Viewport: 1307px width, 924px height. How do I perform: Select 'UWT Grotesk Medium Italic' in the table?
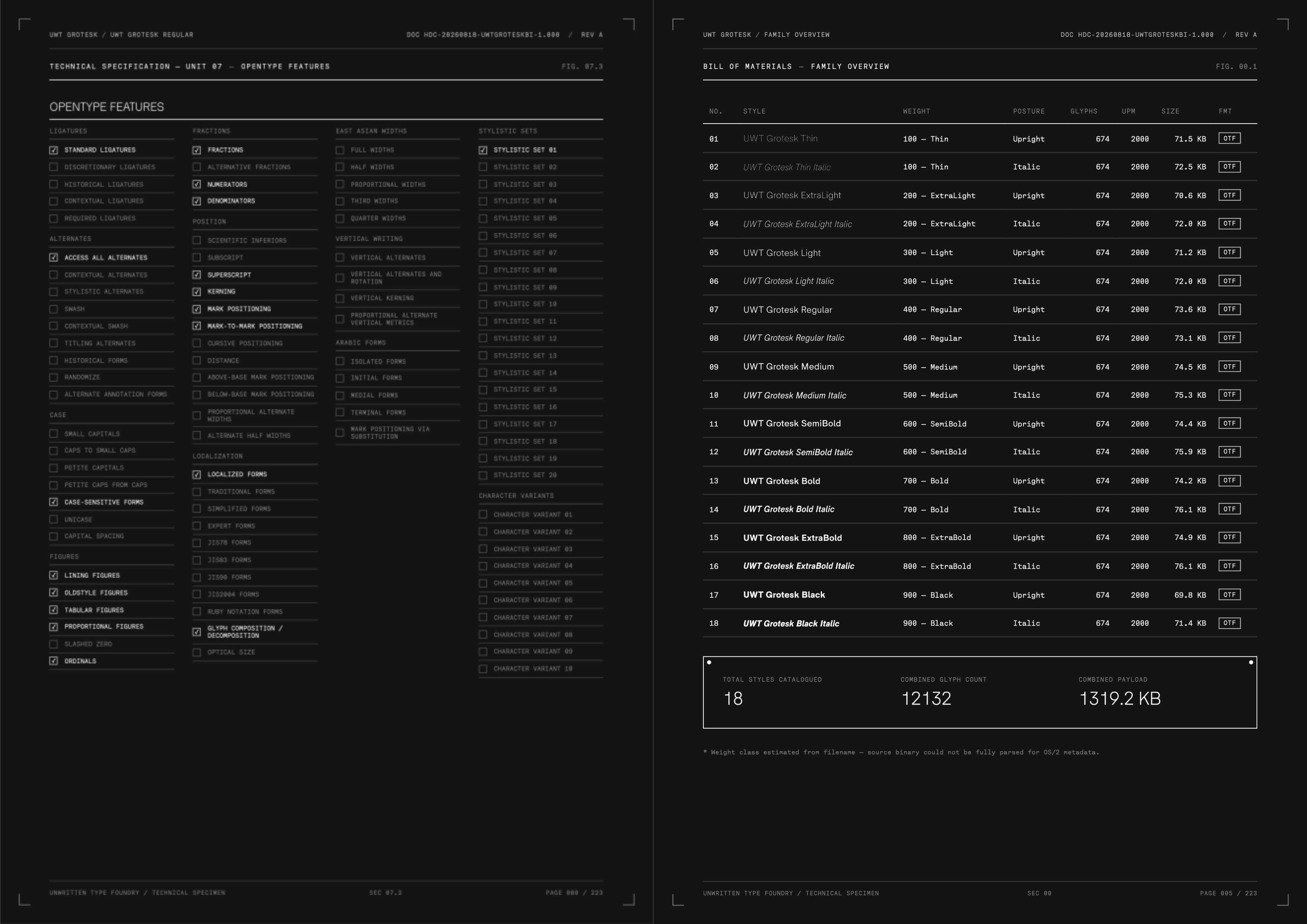point(795,396)
